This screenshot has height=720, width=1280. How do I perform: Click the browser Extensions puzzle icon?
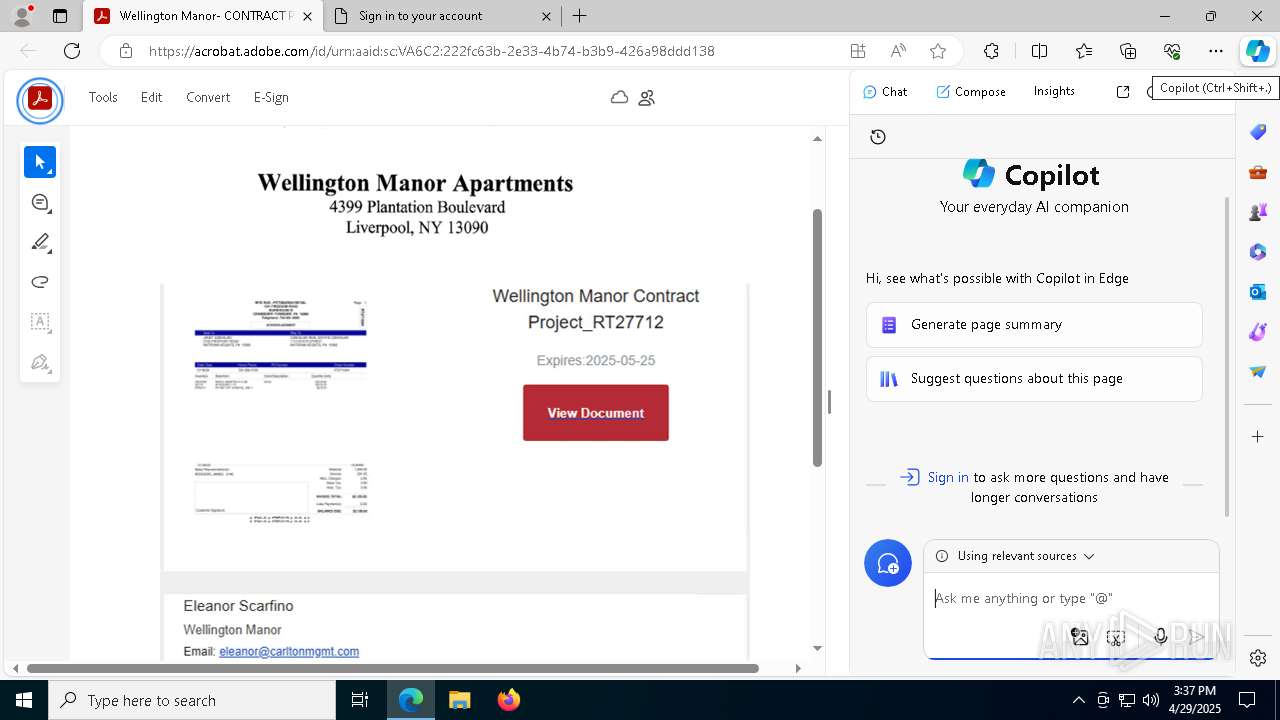tap(991, 51)
